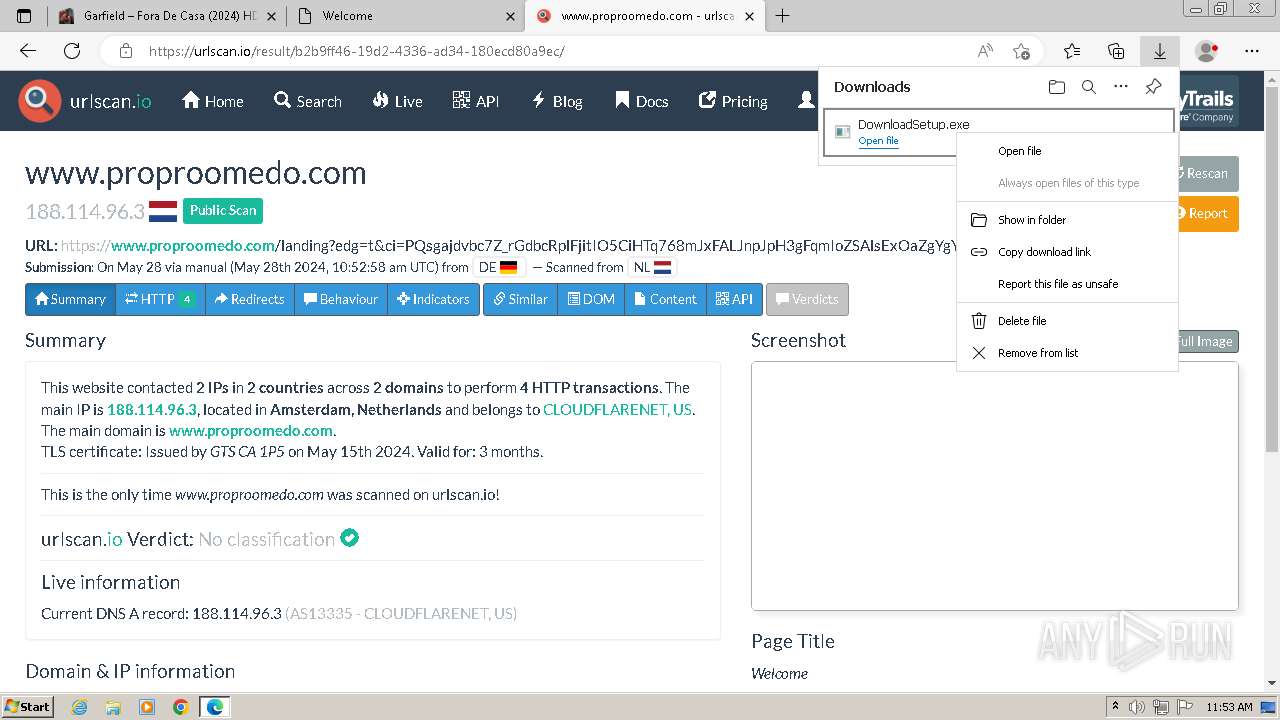Click the Verdicts button
This screenshot has height=720, width=1280.
pyautogui.click(x=807, y=299)
